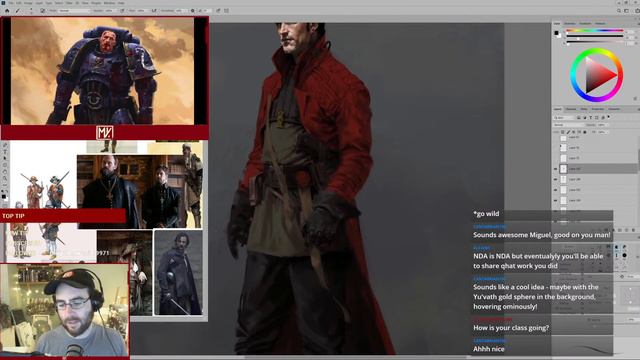
Task: Toggle pressure for opacity button
Action: click(122, 11)
